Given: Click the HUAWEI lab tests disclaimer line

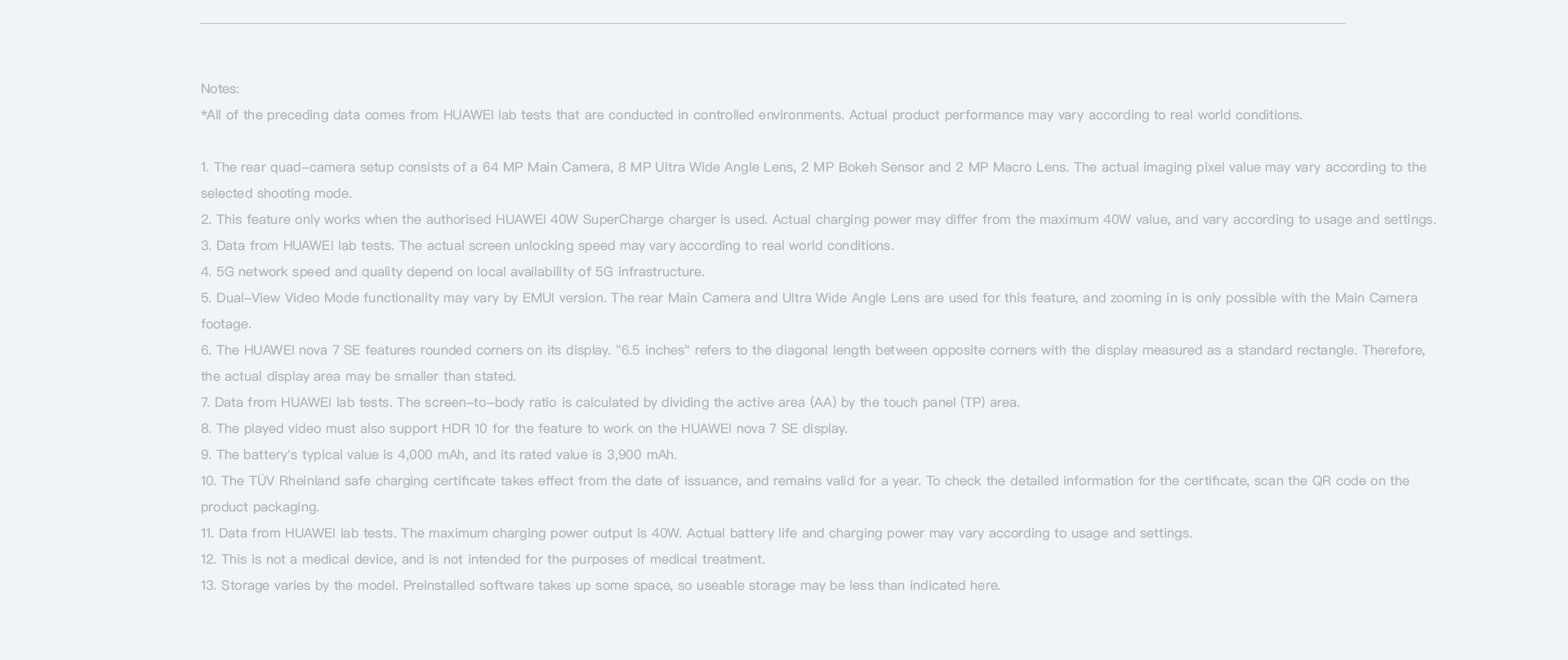Looking at the screenshot, I should [751, 114].
